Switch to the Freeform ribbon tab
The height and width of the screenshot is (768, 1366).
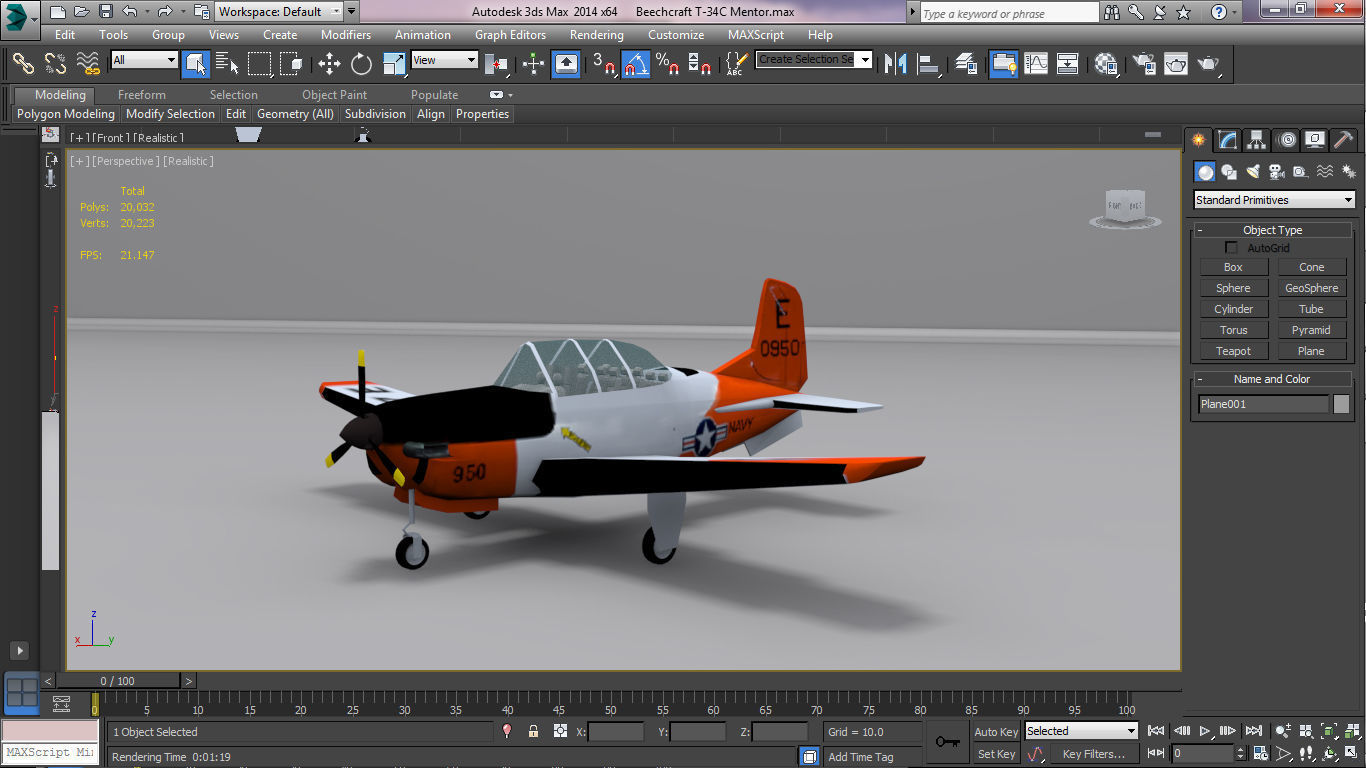(x=142, y=95)
